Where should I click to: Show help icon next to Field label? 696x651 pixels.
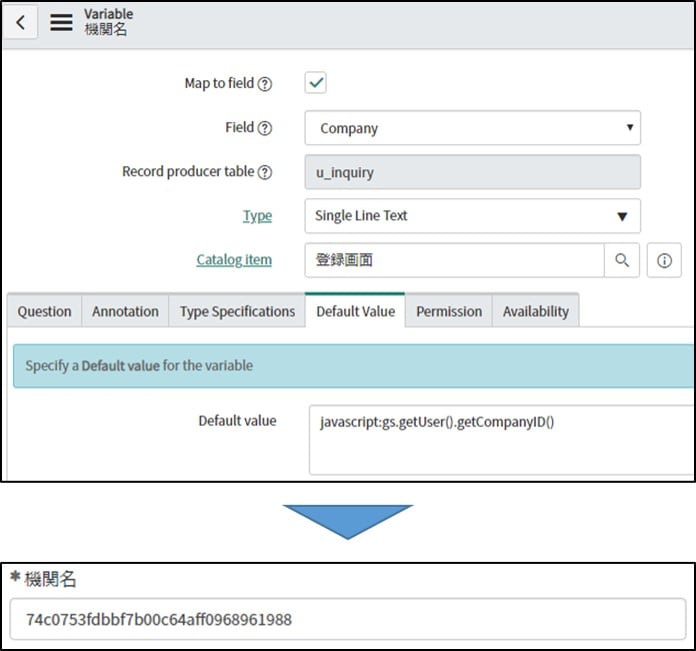265,128
